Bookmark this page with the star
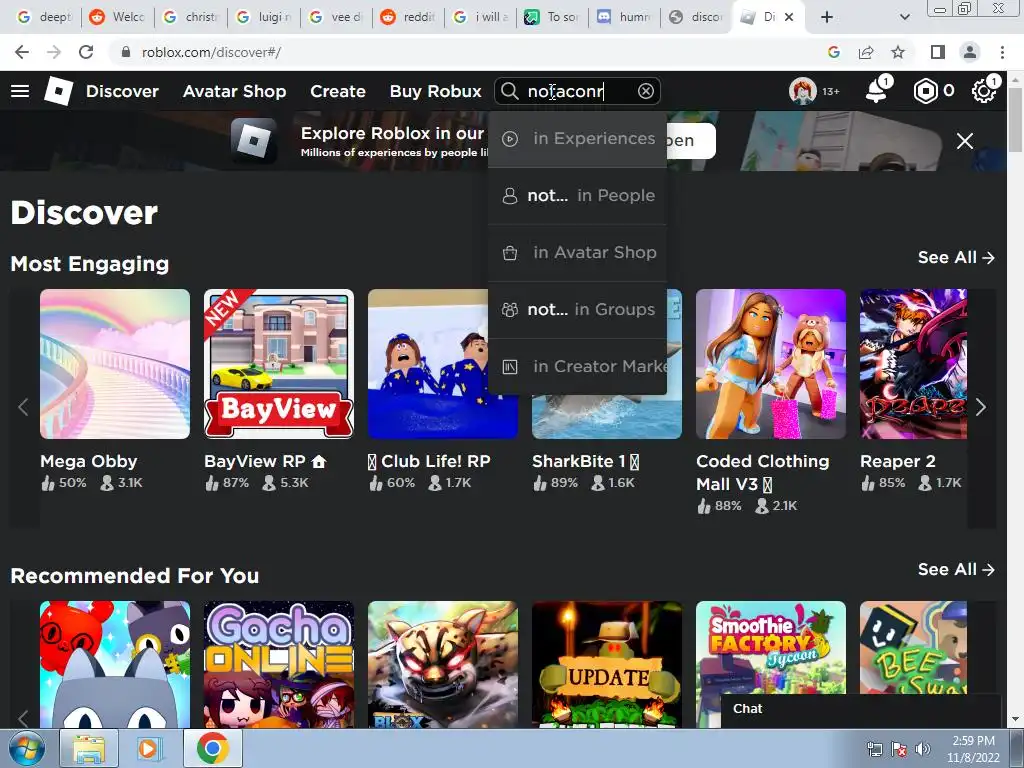 (898, 52)
